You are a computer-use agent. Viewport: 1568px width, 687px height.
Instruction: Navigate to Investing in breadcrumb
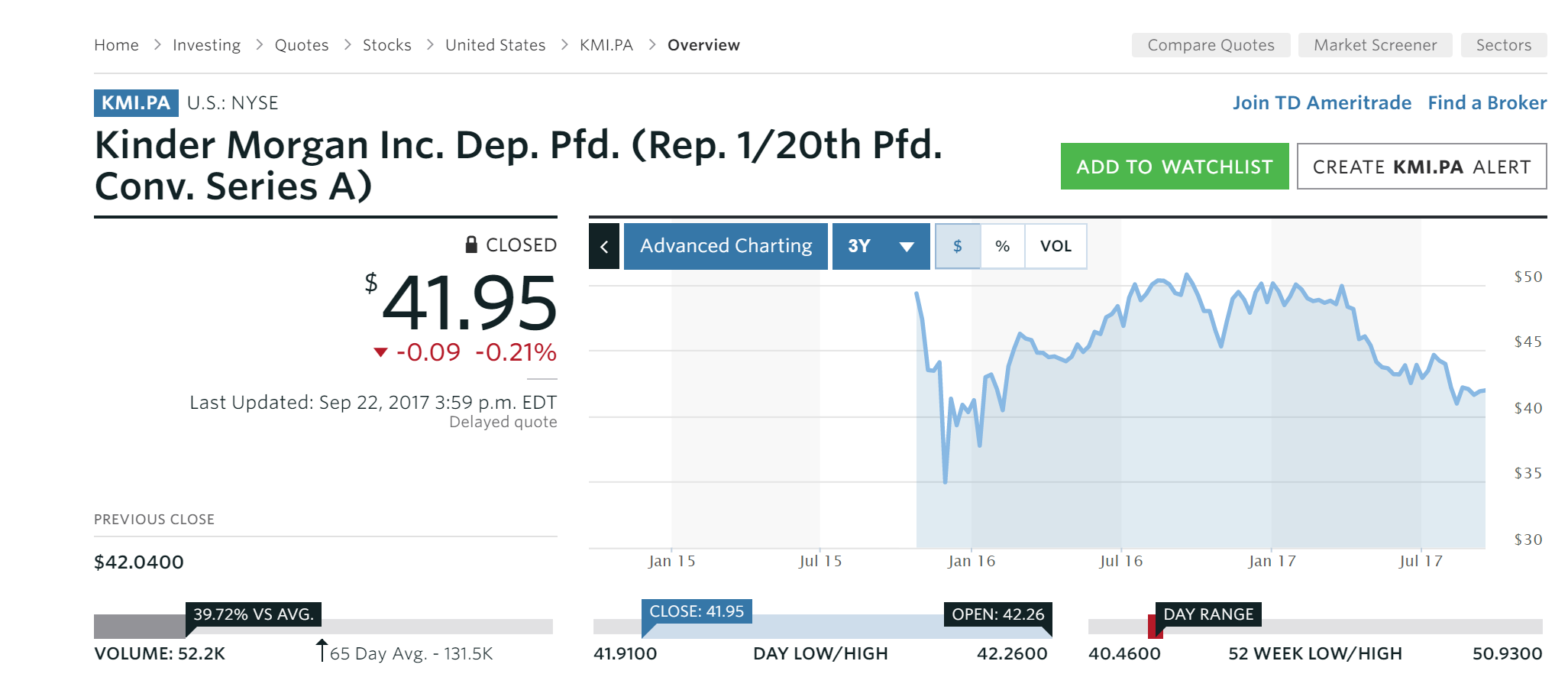click(206, 45)
